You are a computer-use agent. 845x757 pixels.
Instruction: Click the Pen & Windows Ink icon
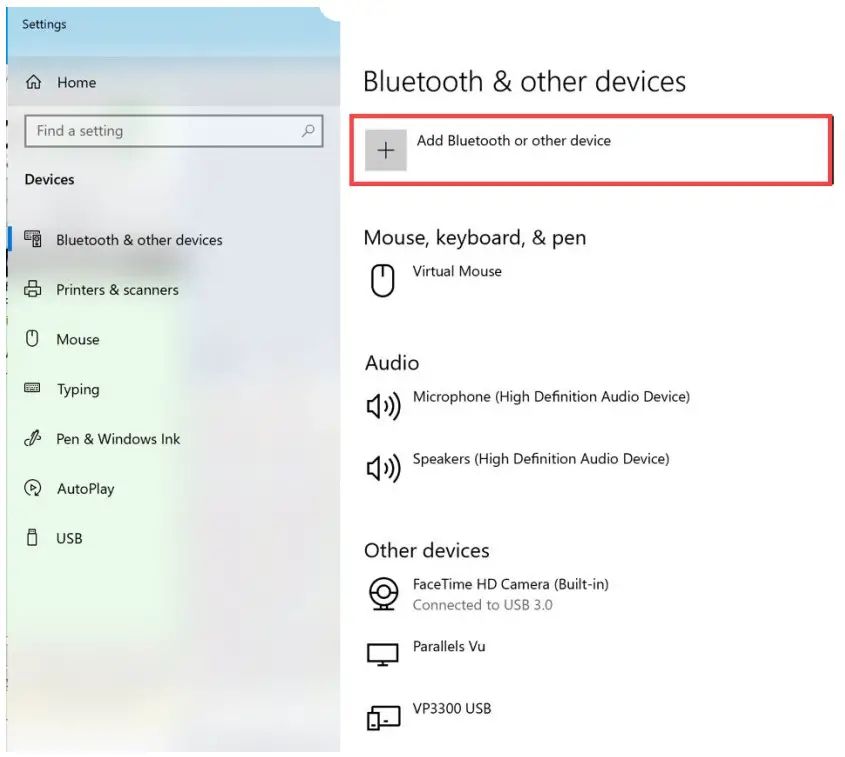33,438
